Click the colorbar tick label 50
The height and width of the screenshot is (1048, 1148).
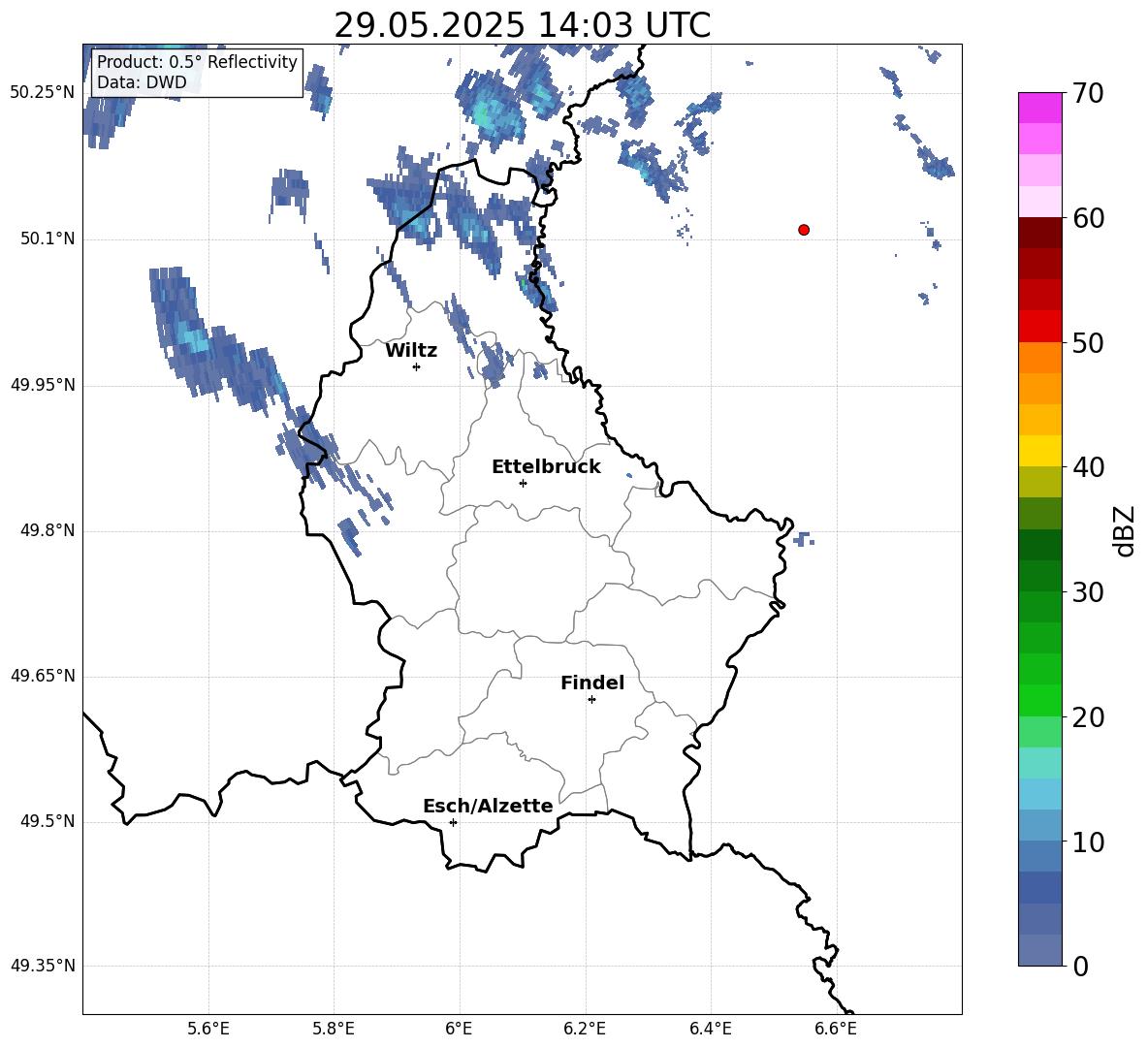click(1089, 343)
